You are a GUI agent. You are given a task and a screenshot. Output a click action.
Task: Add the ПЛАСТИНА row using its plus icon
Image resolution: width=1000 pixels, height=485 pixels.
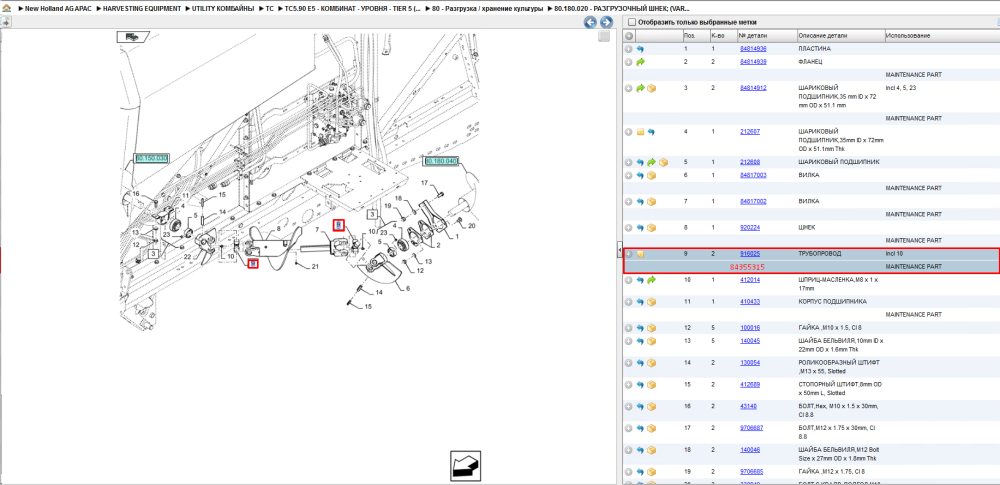pos(629,49)
